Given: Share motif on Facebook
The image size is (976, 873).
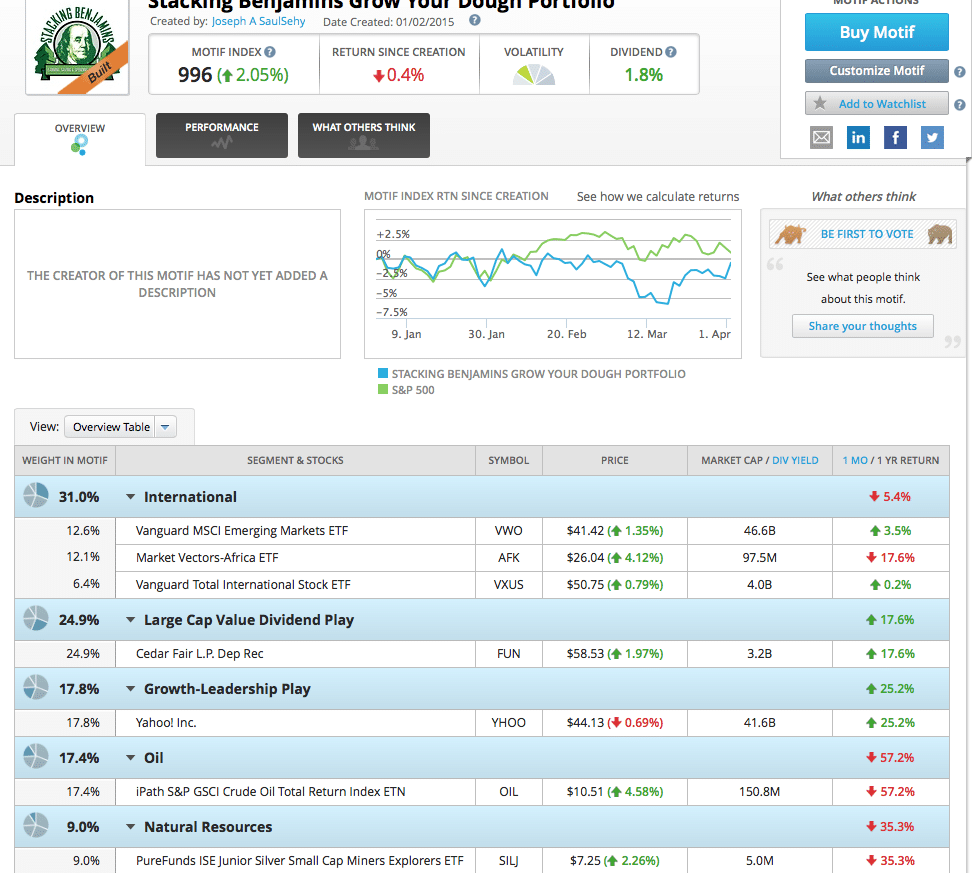Looking at the screenshot, I should 895,138.
